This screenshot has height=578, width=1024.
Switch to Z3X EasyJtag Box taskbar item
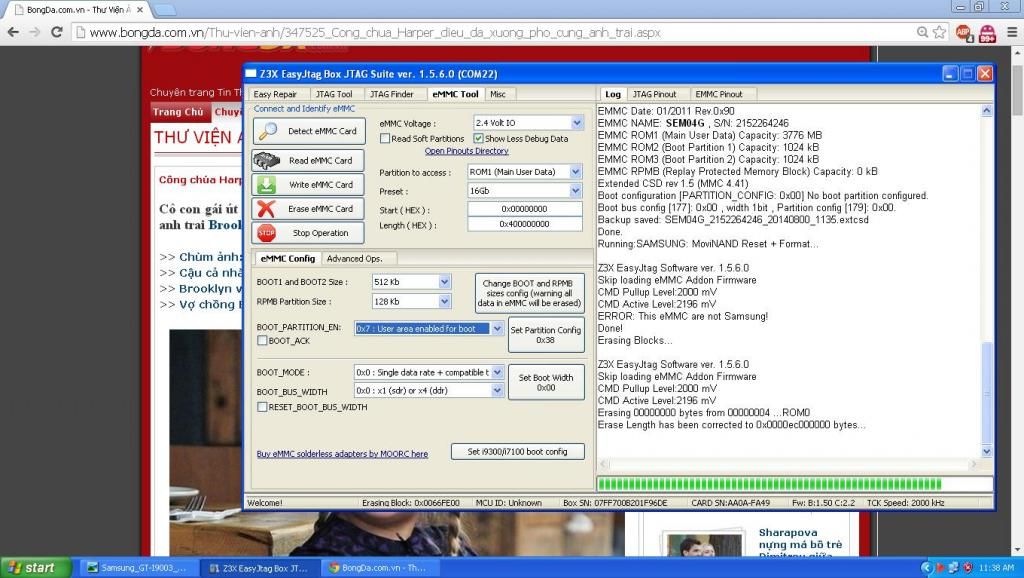(x=259, y=568)
